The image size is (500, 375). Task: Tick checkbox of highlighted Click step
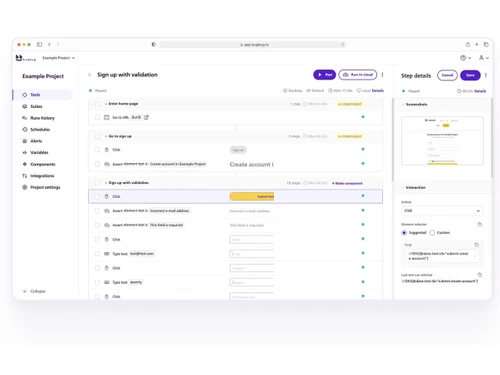tap(97, 197)
